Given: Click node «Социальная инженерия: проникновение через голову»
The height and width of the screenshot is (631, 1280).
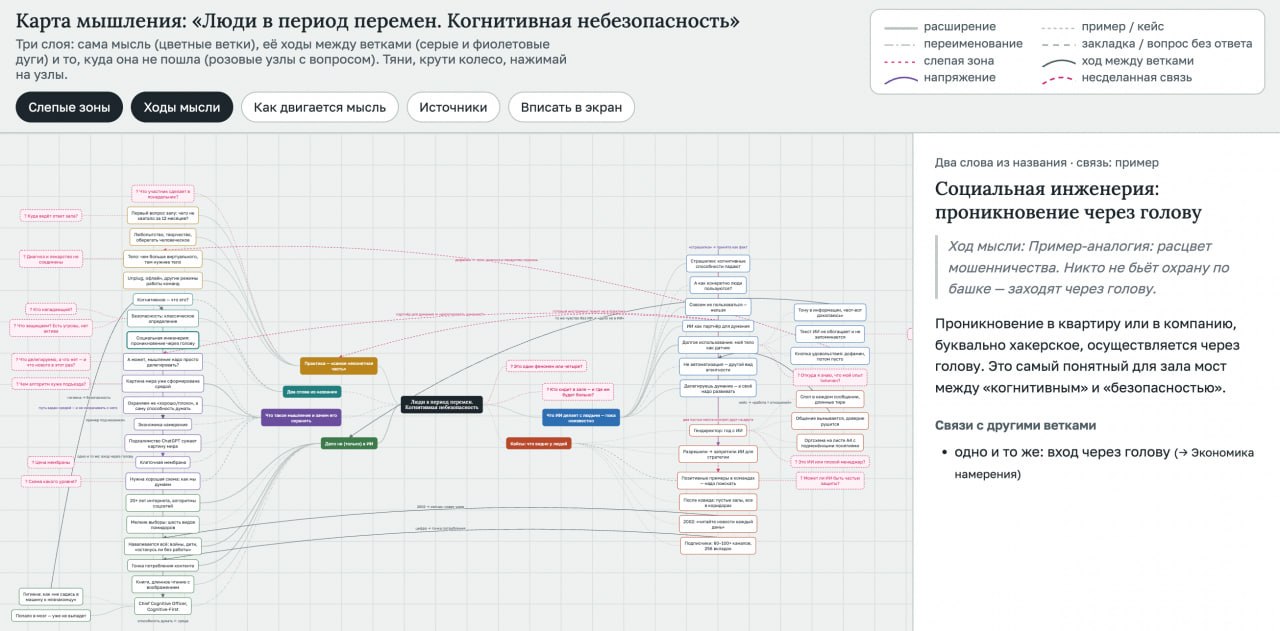Looking at the screenshot, I should (x=163, y=340).
